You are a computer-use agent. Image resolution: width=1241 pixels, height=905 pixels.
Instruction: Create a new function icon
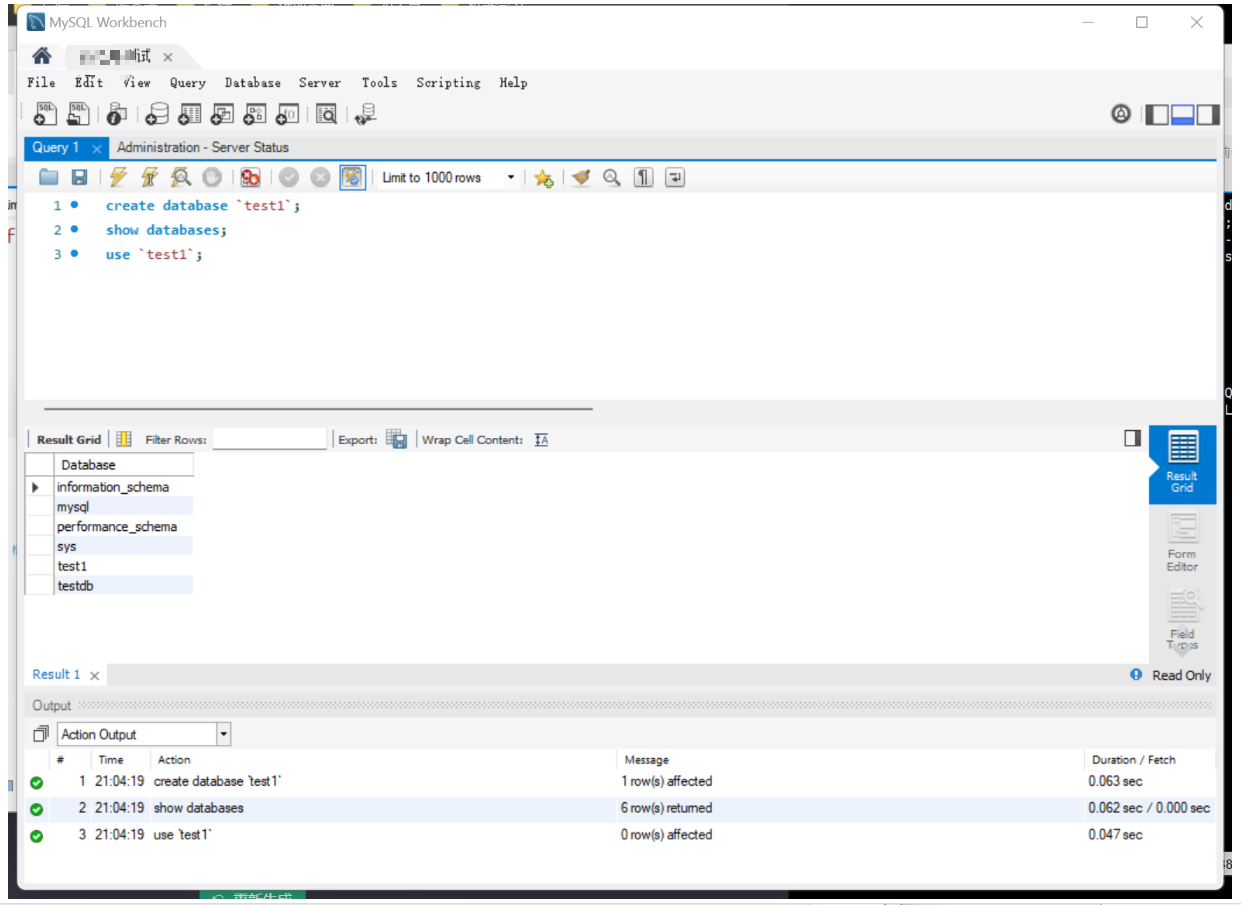(x=287, y=114)
